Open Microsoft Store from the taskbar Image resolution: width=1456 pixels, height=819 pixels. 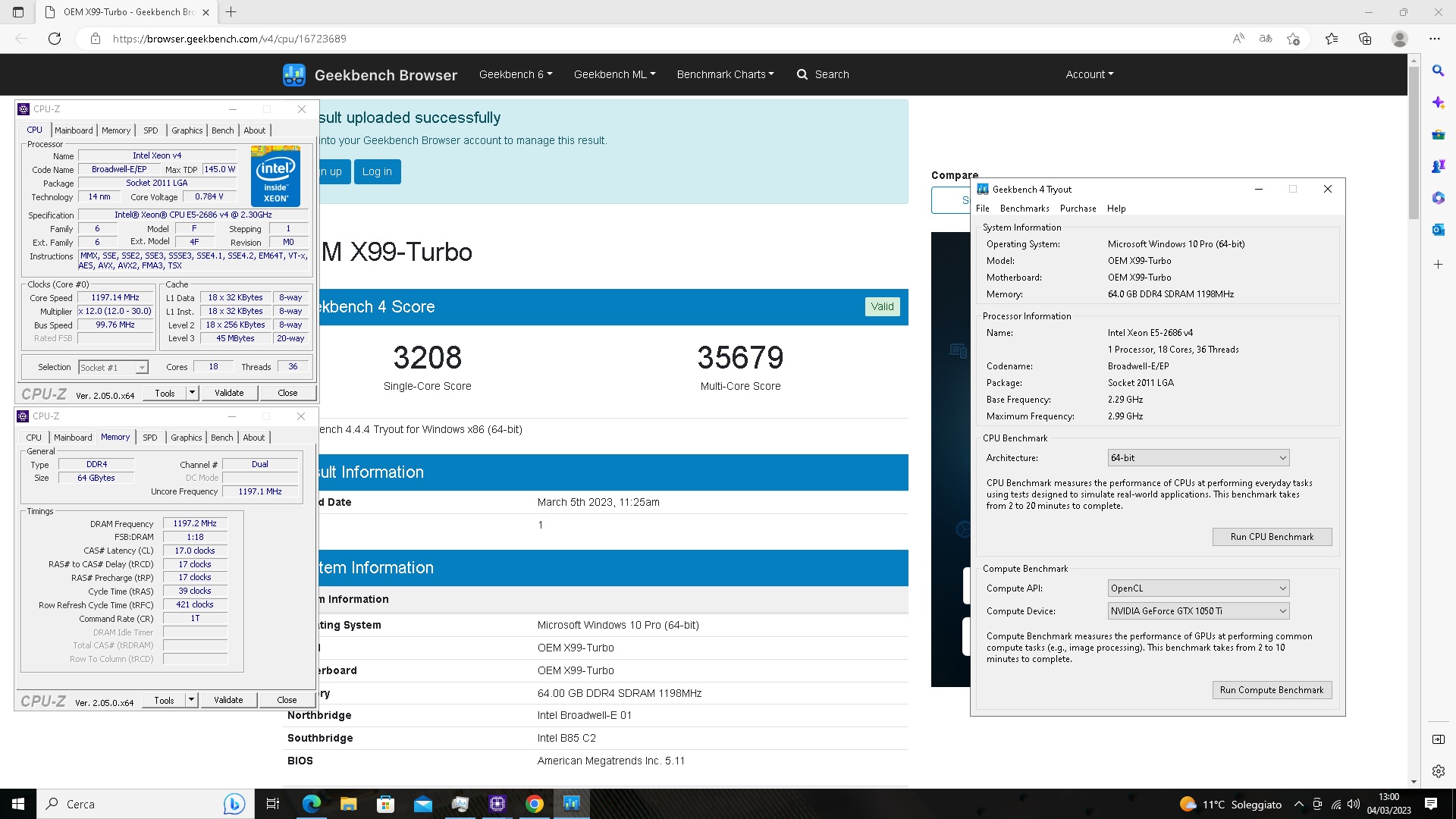tap(385, 804)
